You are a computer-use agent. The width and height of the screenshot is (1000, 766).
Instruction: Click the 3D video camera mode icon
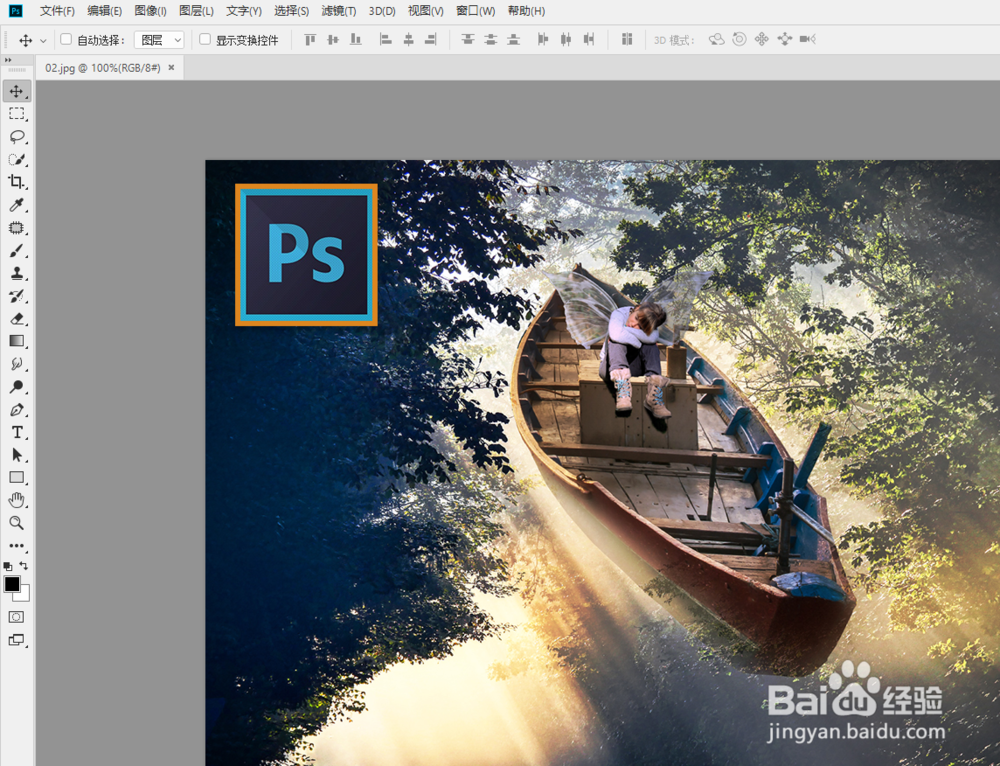(x=808, y=40)
